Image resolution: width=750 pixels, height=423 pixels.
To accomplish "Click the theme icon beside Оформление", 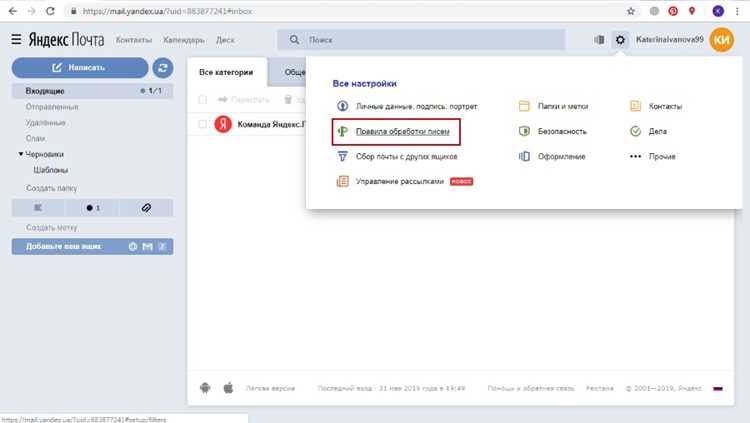I will pyautogui.click(x=524, y=156).
